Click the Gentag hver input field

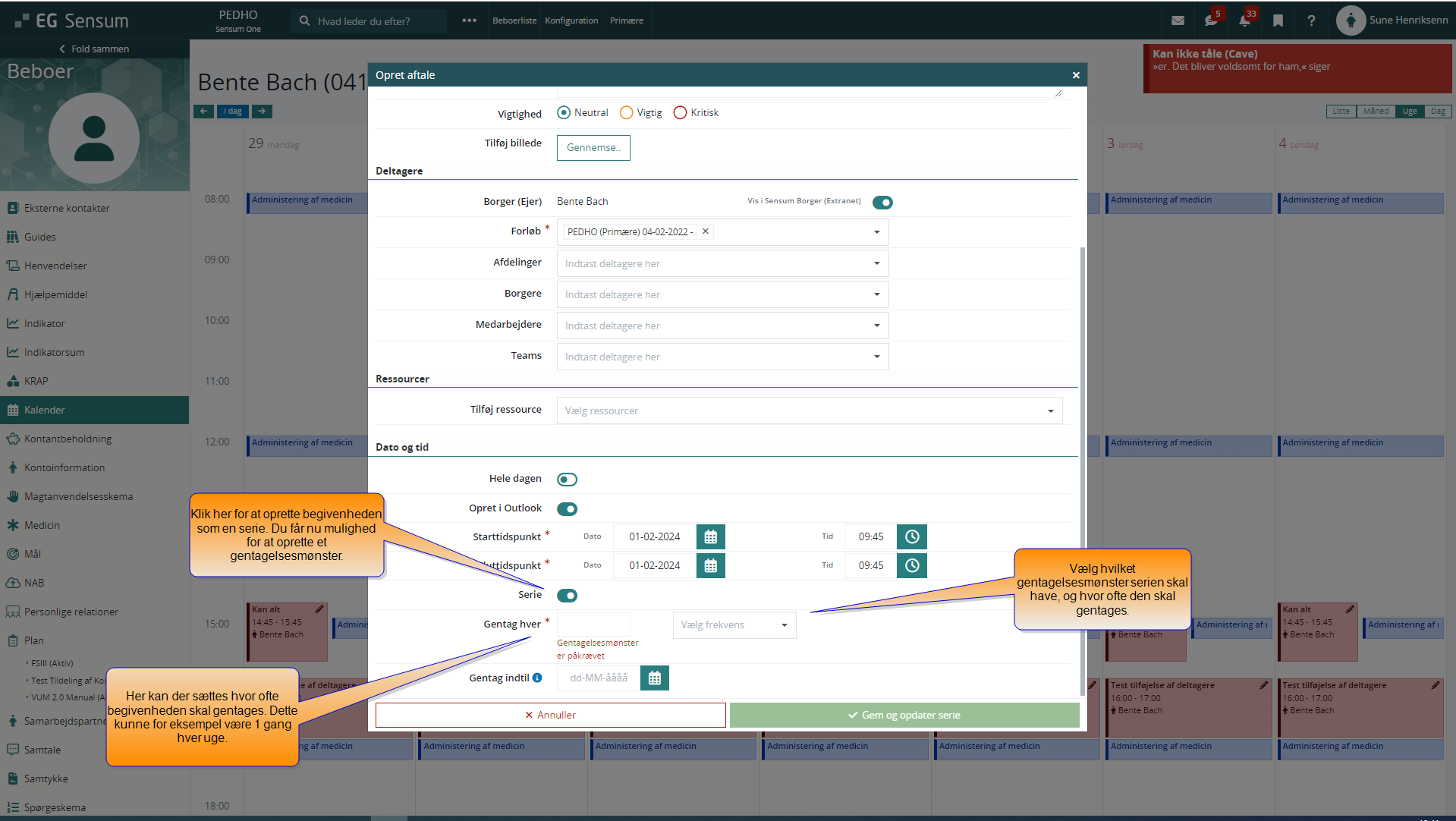593,625
